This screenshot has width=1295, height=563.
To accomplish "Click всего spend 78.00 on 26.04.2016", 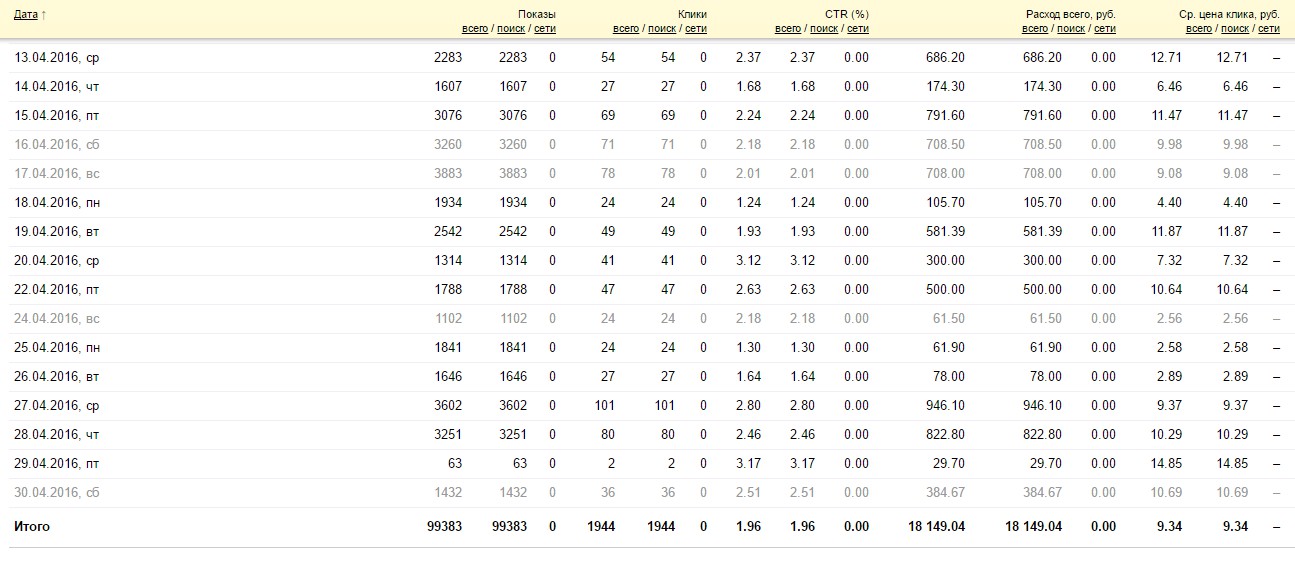I will (x=949, y=377).
